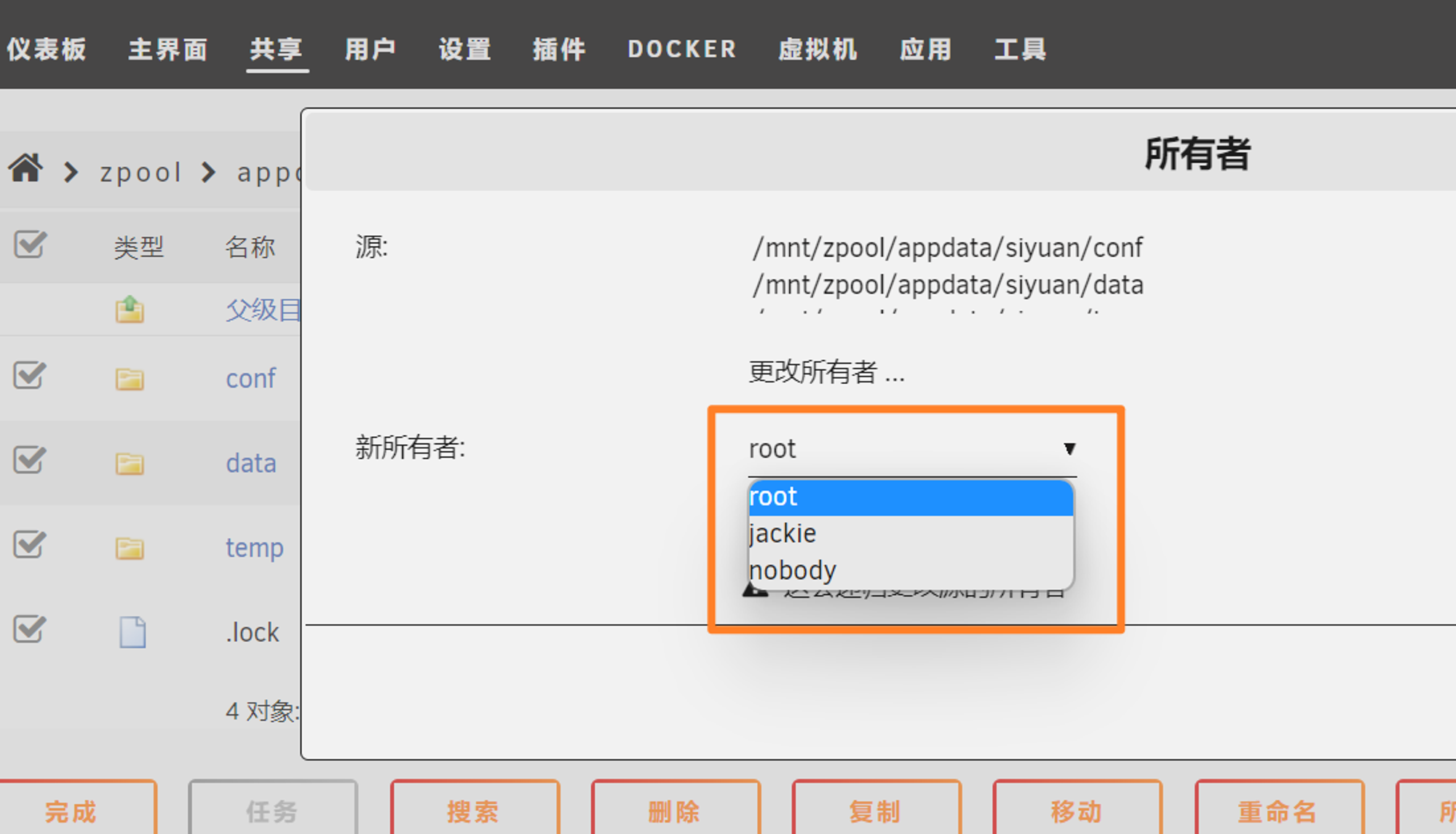
Task: Click the 搜索 search button
Action: [475, 809]
